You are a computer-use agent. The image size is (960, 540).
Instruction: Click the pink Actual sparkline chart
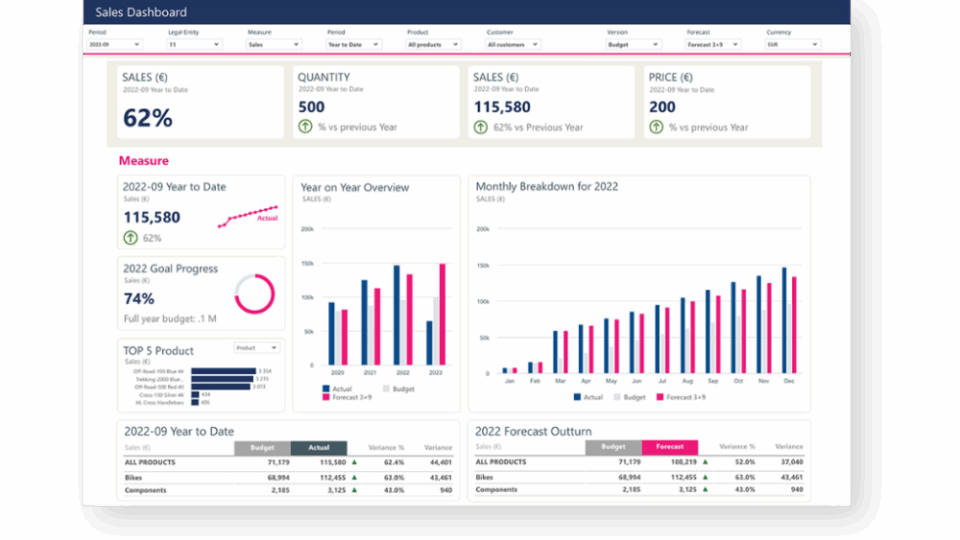(x=251, y=214)
